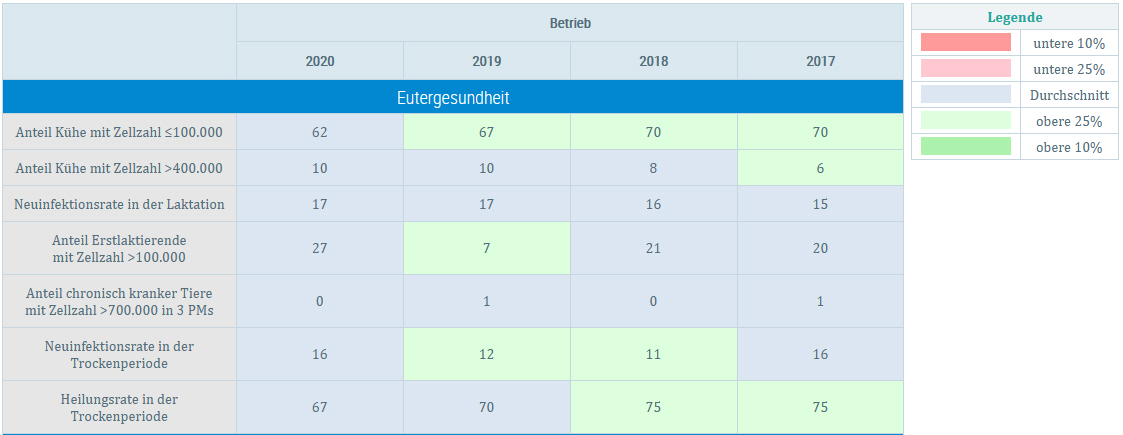Click the blue 'Eutergesundheit' section bar
The height and width of the screenshot is (435, 1123).
tap(453, 98)
